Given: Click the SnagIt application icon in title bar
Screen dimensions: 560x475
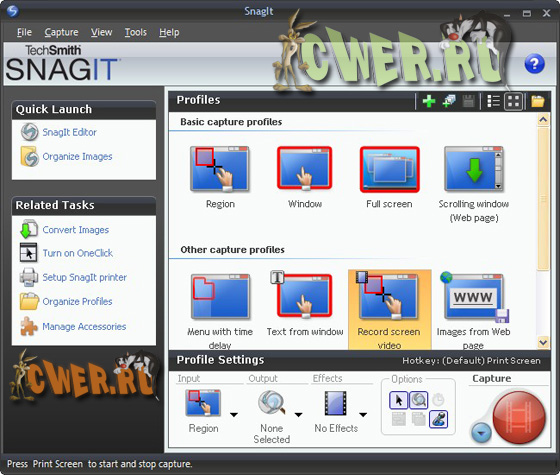Looking at the screenshot, I should point(12,11).
